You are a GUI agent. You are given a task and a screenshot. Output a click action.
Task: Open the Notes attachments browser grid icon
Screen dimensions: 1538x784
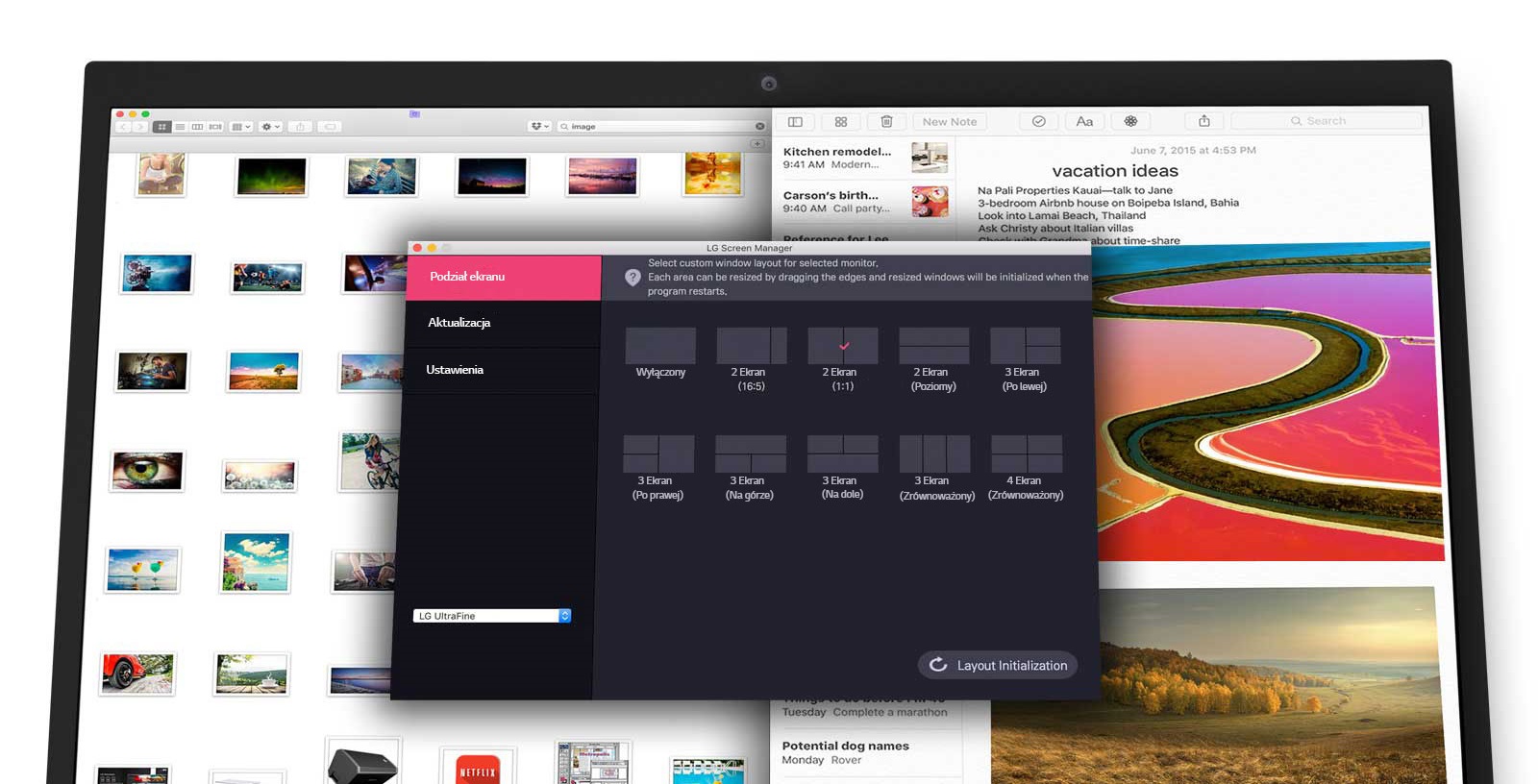tap(841, 122)
